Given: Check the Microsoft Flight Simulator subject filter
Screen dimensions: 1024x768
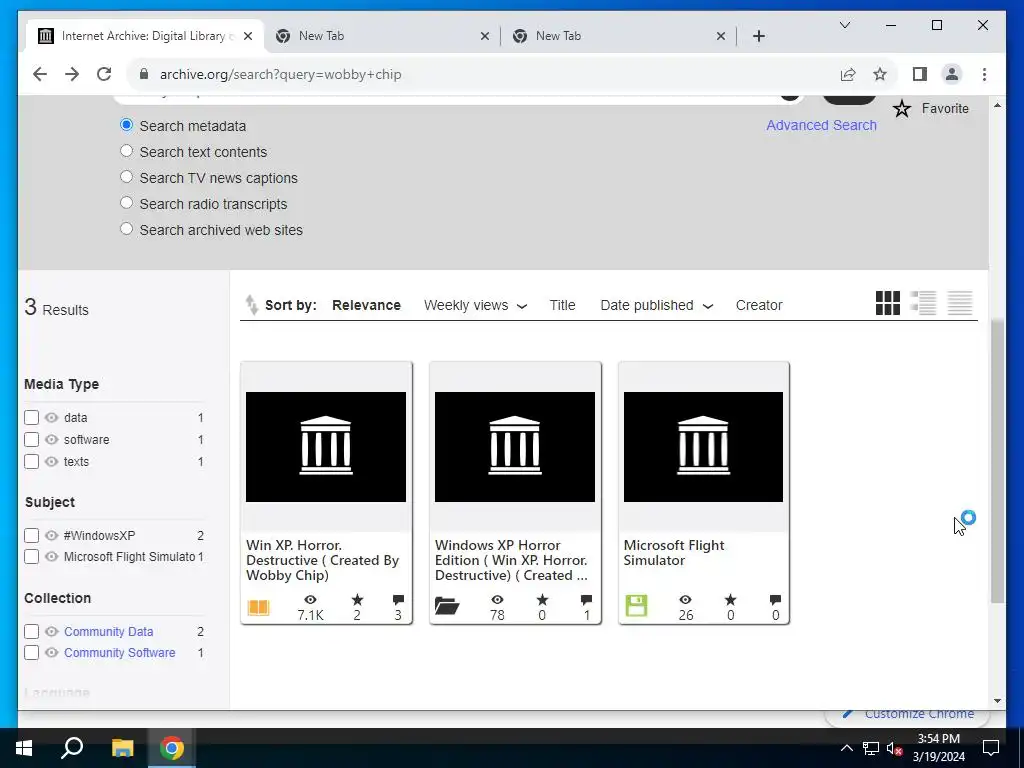Looking at the screenshot, I should (31, 557).
